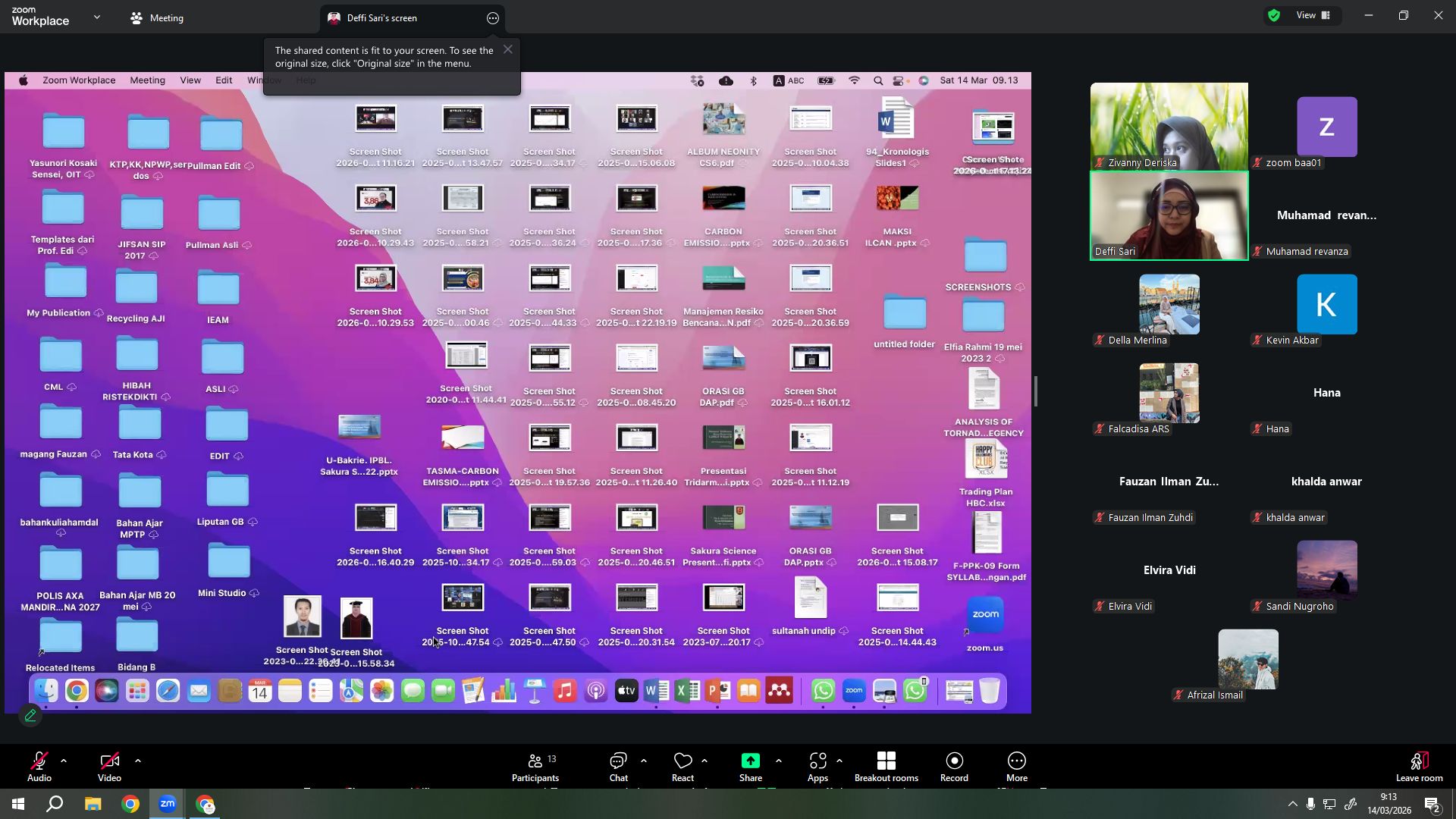Expand the Apps options arrow
The image size is (1456, 819).
(x=839, y=761)
